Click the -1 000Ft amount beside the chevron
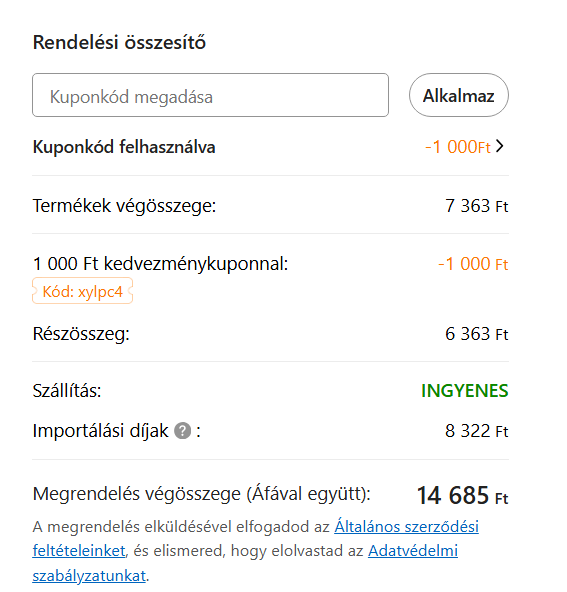 [x=458, y=147]
